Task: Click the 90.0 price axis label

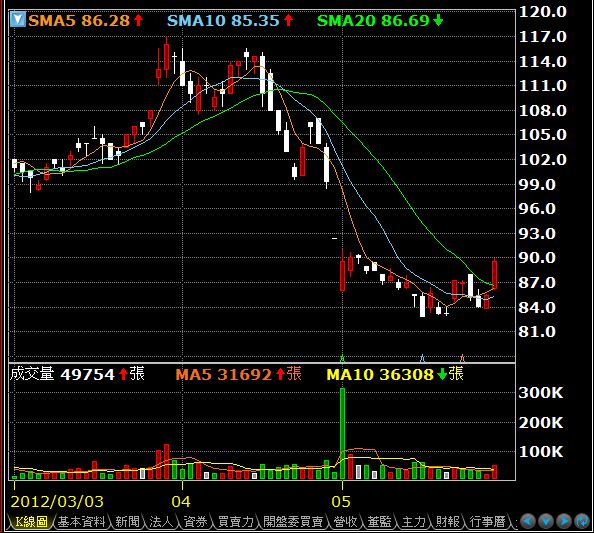Action: click(x=537, y=258)
